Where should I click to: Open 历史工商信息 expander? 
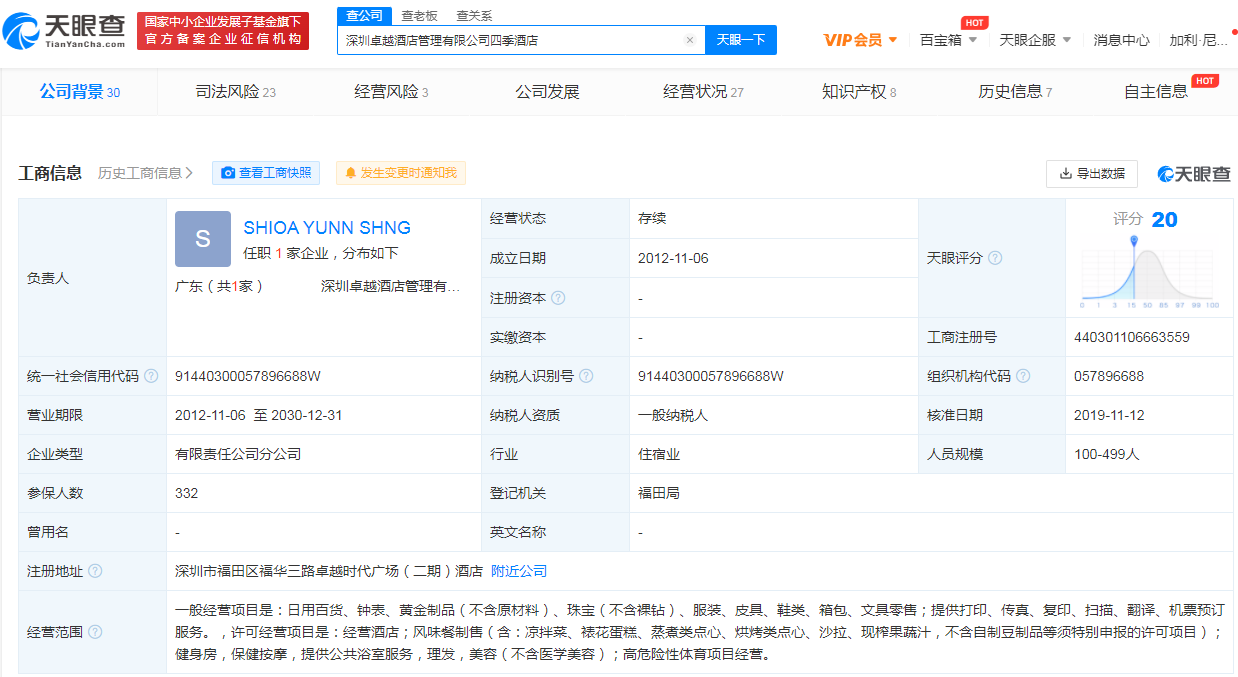[146, 173]
